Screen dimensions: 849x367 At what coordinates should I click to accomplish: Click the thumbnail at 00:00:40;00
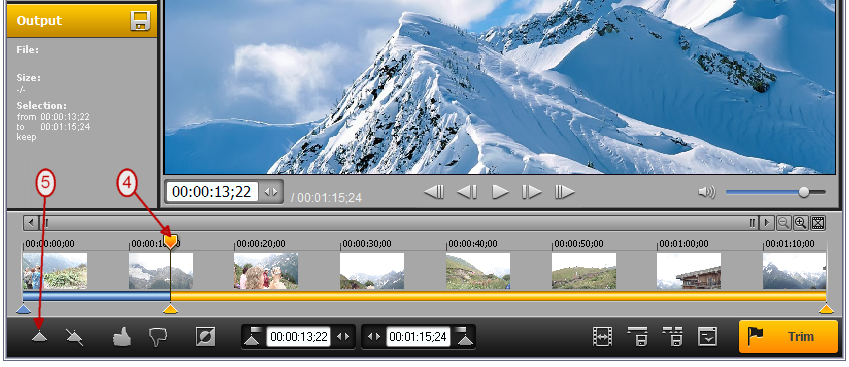pos(478,271)
